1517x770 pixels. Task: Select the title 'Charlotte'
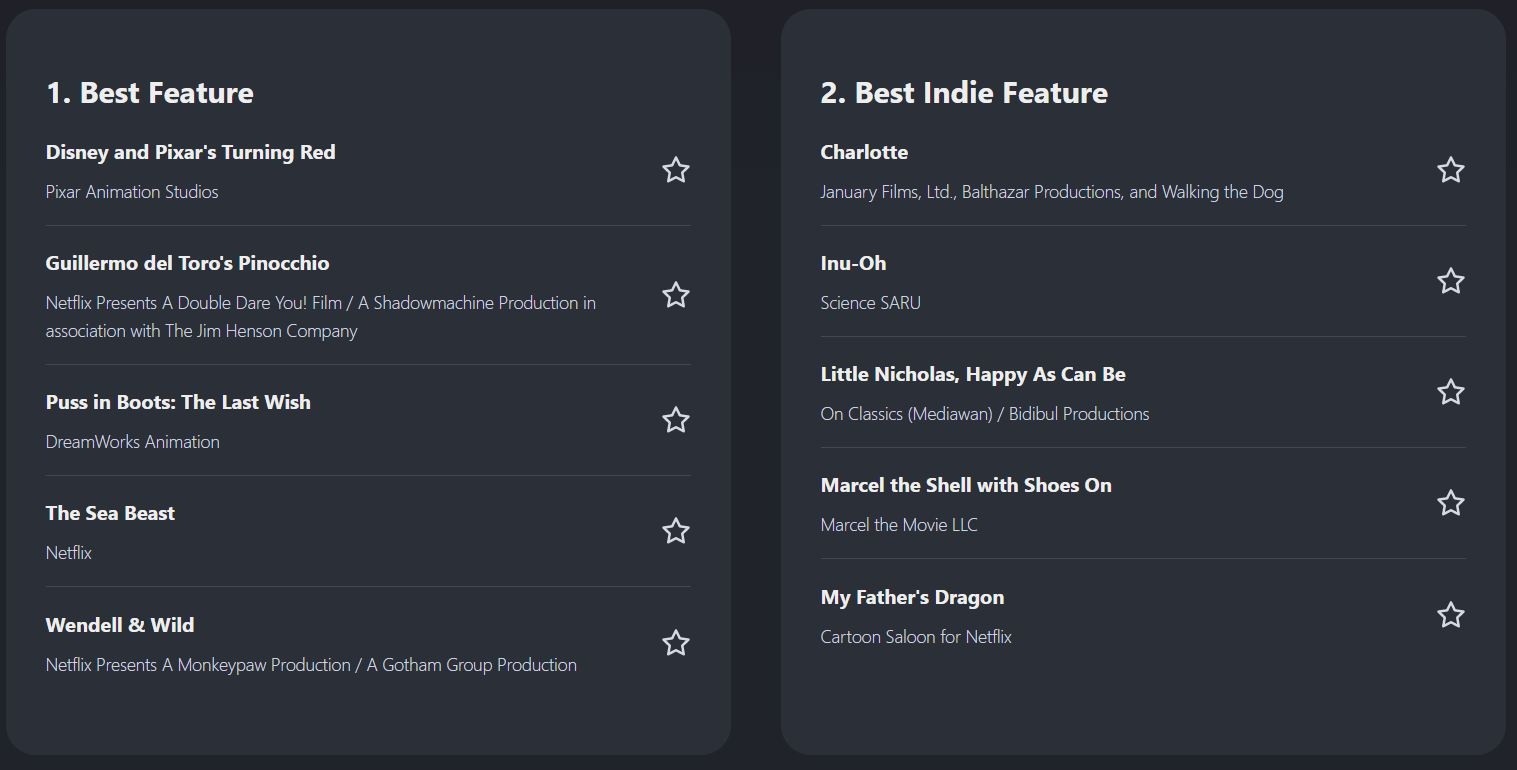click(x=864, y=152)
